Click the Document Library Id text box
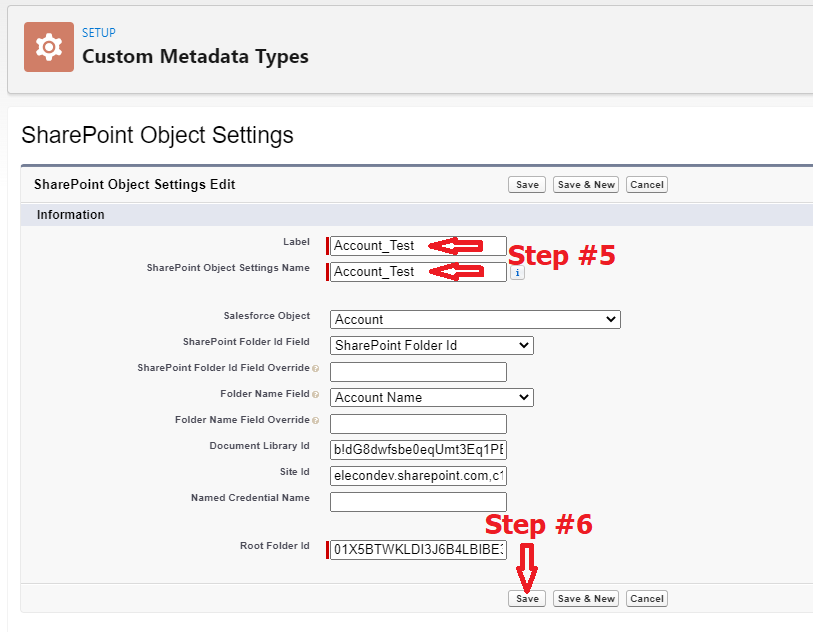The height and width of the screenshot is (632, 813). [418, 449]
